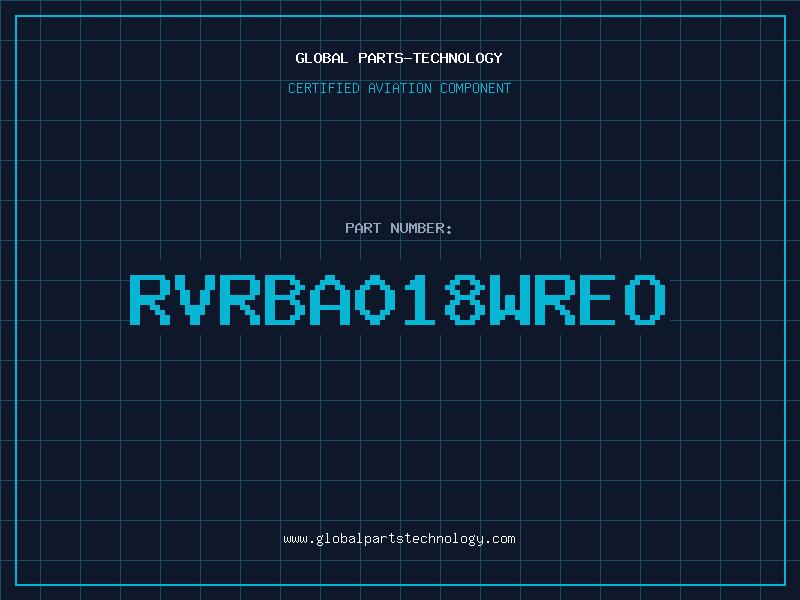Click the word CERTIFIED in the subtitle

click(x=324, y=88)
